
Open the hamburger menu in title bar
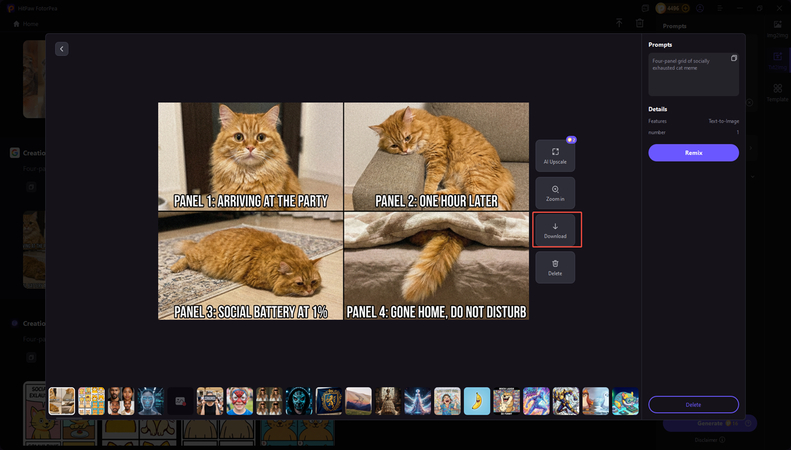tap(720, 8)
